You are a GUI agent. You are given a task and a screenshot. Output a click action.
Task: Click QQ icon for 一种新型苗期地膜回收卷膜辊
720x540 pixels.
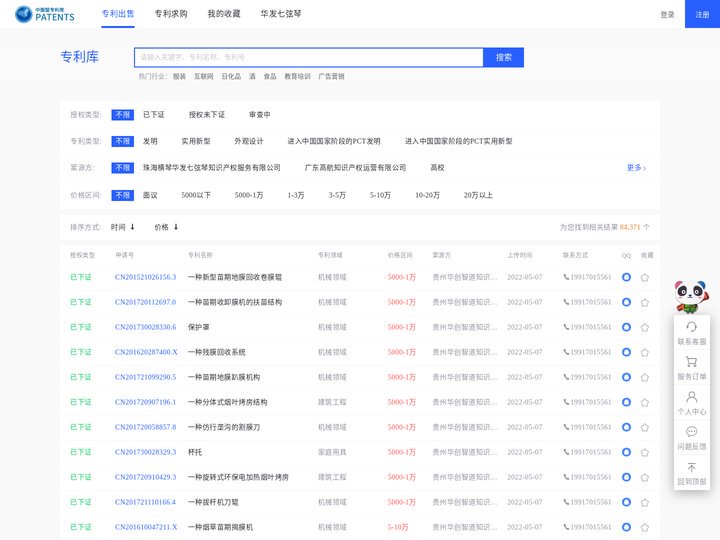[x=626, y=277]
